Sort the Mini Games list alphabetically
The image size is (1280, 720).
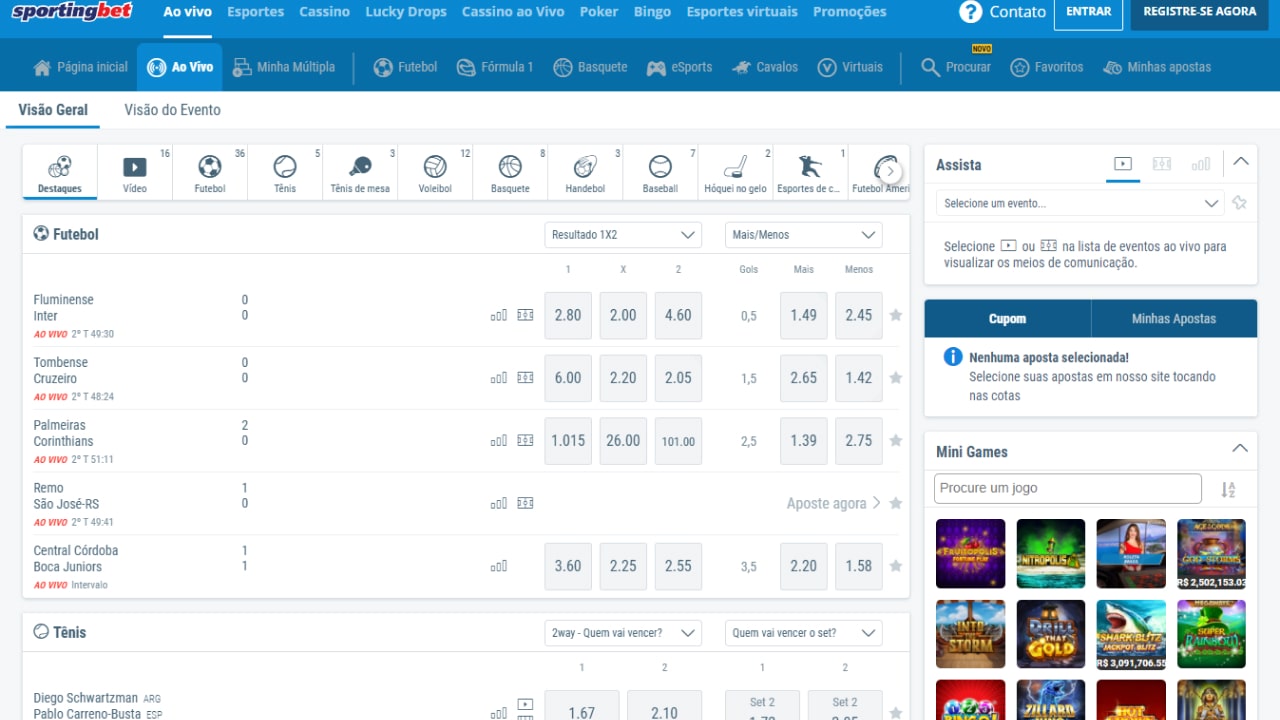coord(1228,489)
